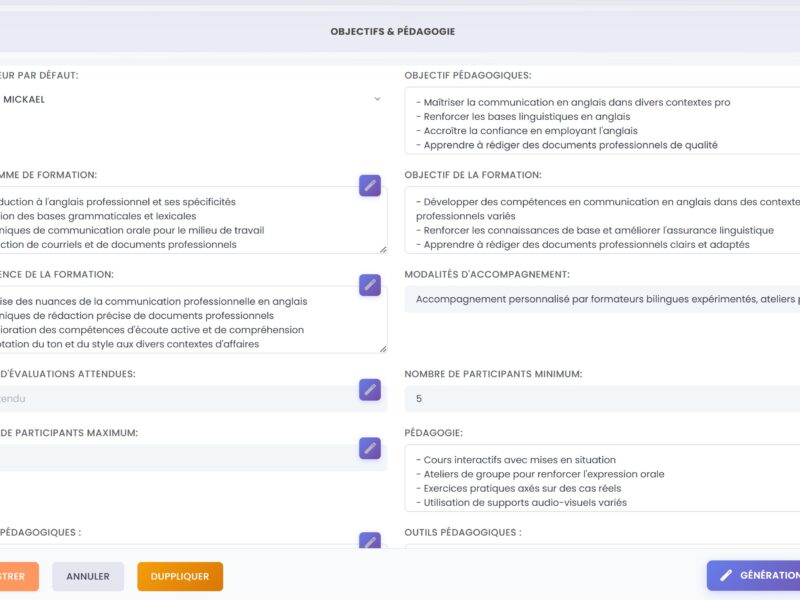Edit Séquence de la formation using pencil icon
The width and height of the screenshot is (800, 600).
(371, 284)
